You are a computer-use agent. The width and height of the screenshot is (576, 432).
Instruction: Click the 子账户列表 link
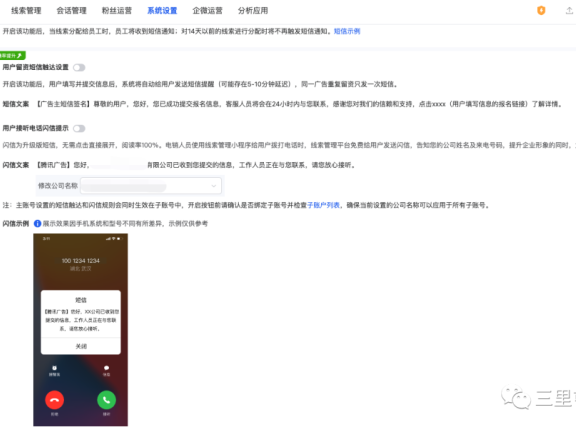(x=323, y=205)
